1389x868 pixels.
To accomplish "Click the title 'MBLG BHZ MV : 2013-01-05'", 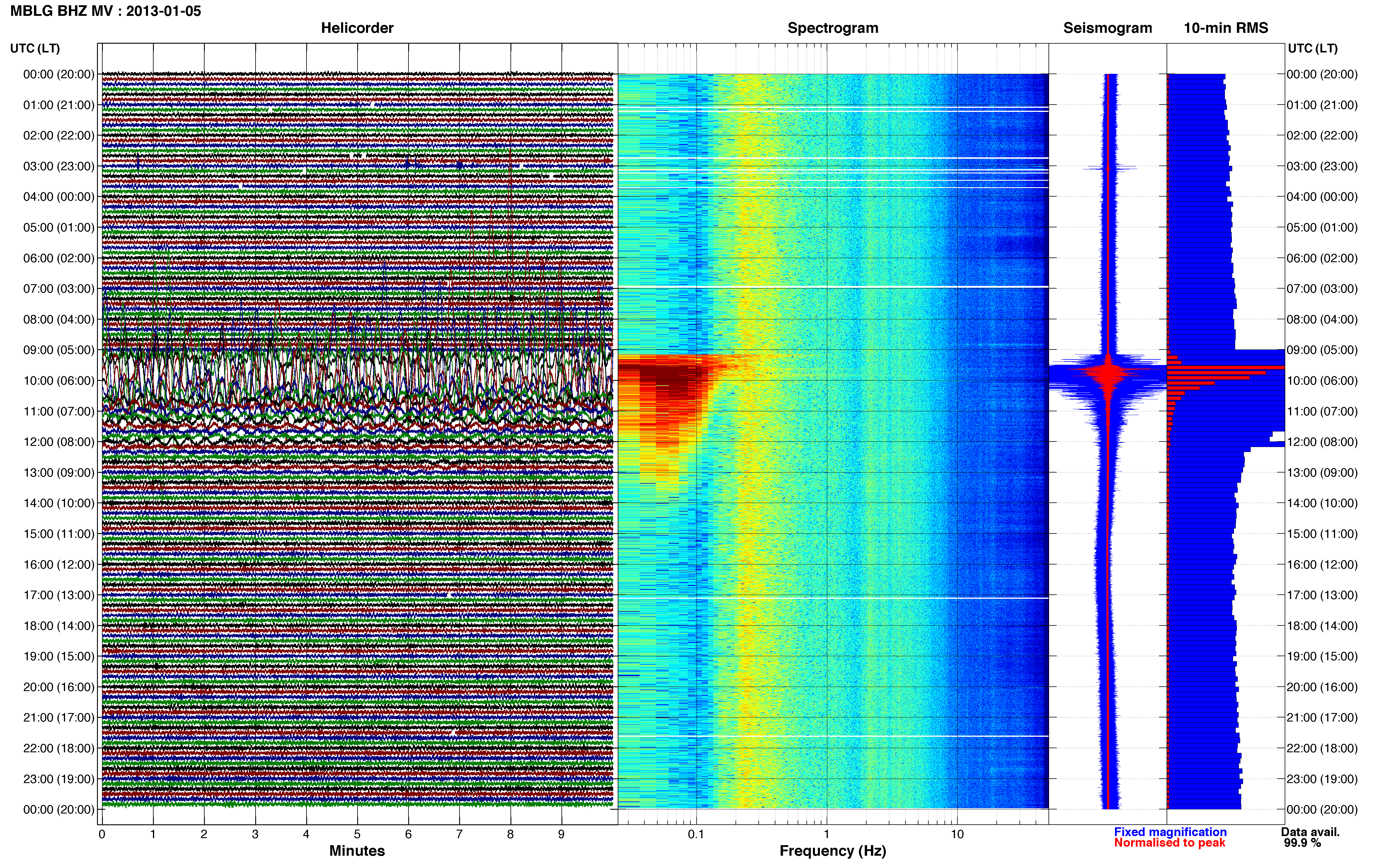I will (106, 11).
